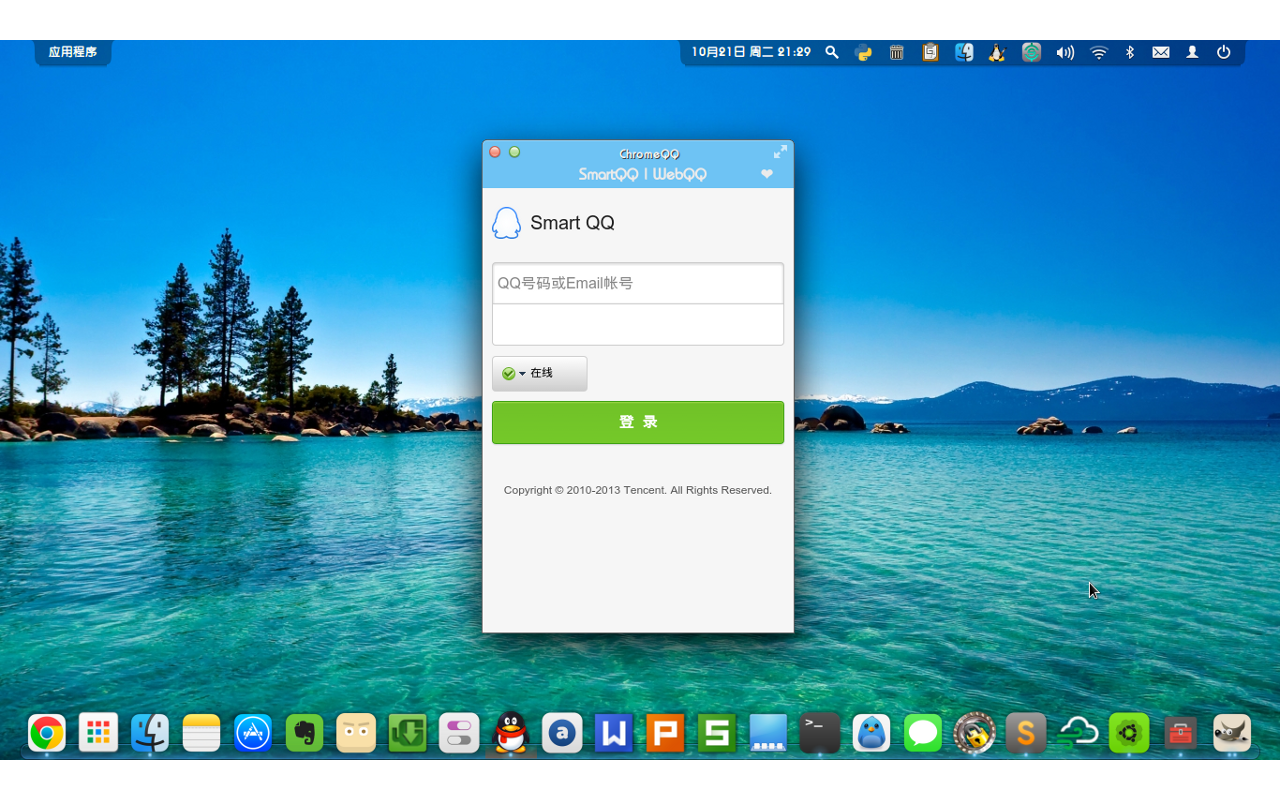Screen dimensions: 1280x800
Task: Launch WPS Writer blue W in dock
Action: tap(614, 733)
